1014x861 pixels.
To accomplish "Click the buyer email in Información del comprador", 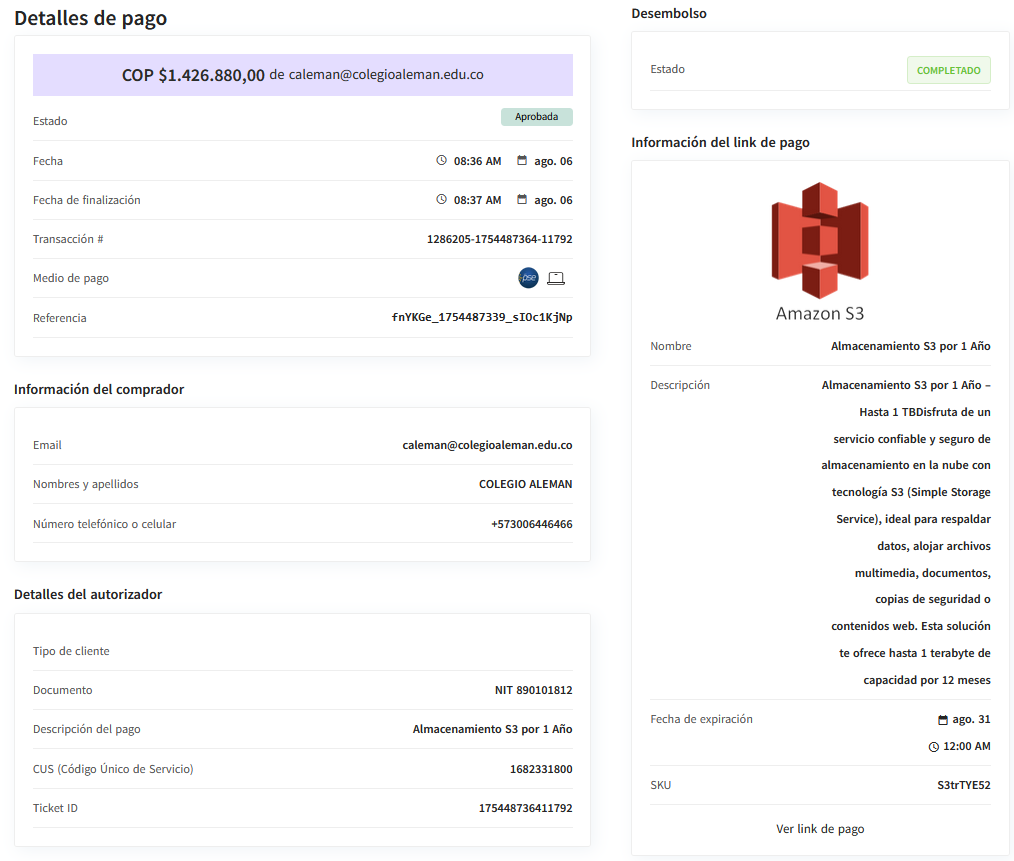I will coord(487,445).
